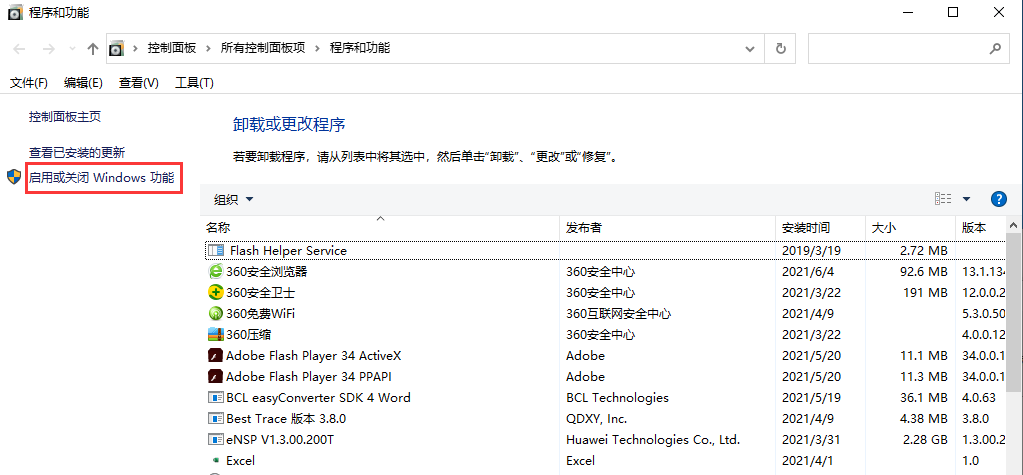The width and height of the screenshot is (1023, 475).
Task: Click the 360安全卫士 icon
Action: pyautogui.click(x=215, y=292)
